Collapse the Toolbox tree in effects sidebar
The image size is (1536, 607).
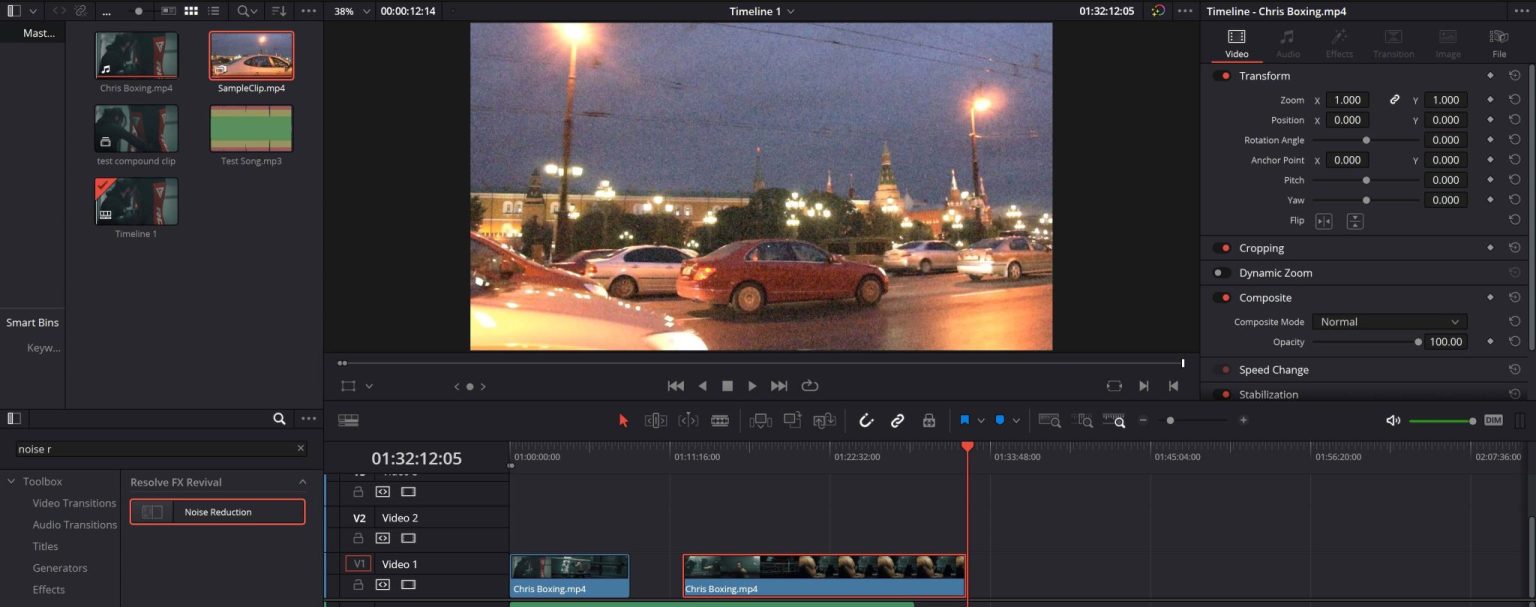coord(11,481)
